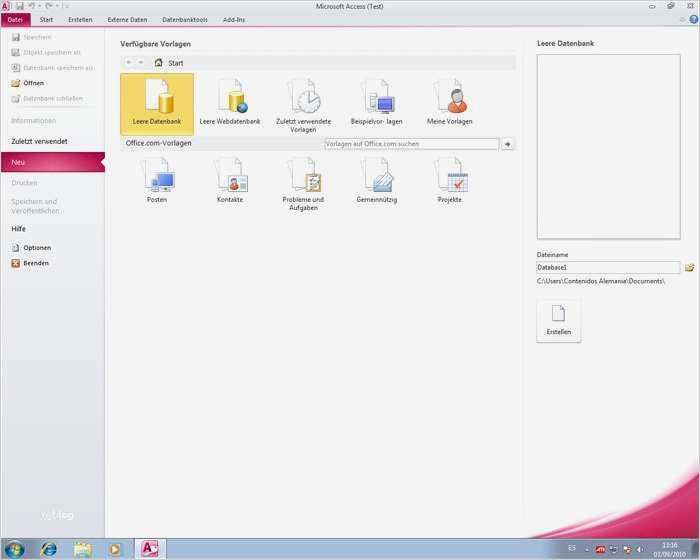This screenshot has width=700, height=560.
Task: Click the database path text
Action: 600,281
